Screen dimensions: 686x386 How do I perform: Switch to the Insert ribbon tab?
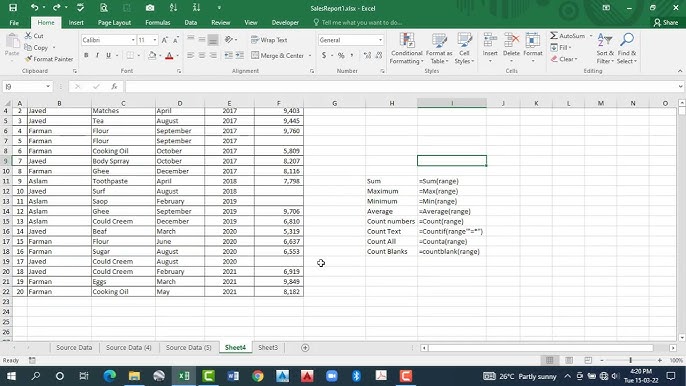(76, 22)
